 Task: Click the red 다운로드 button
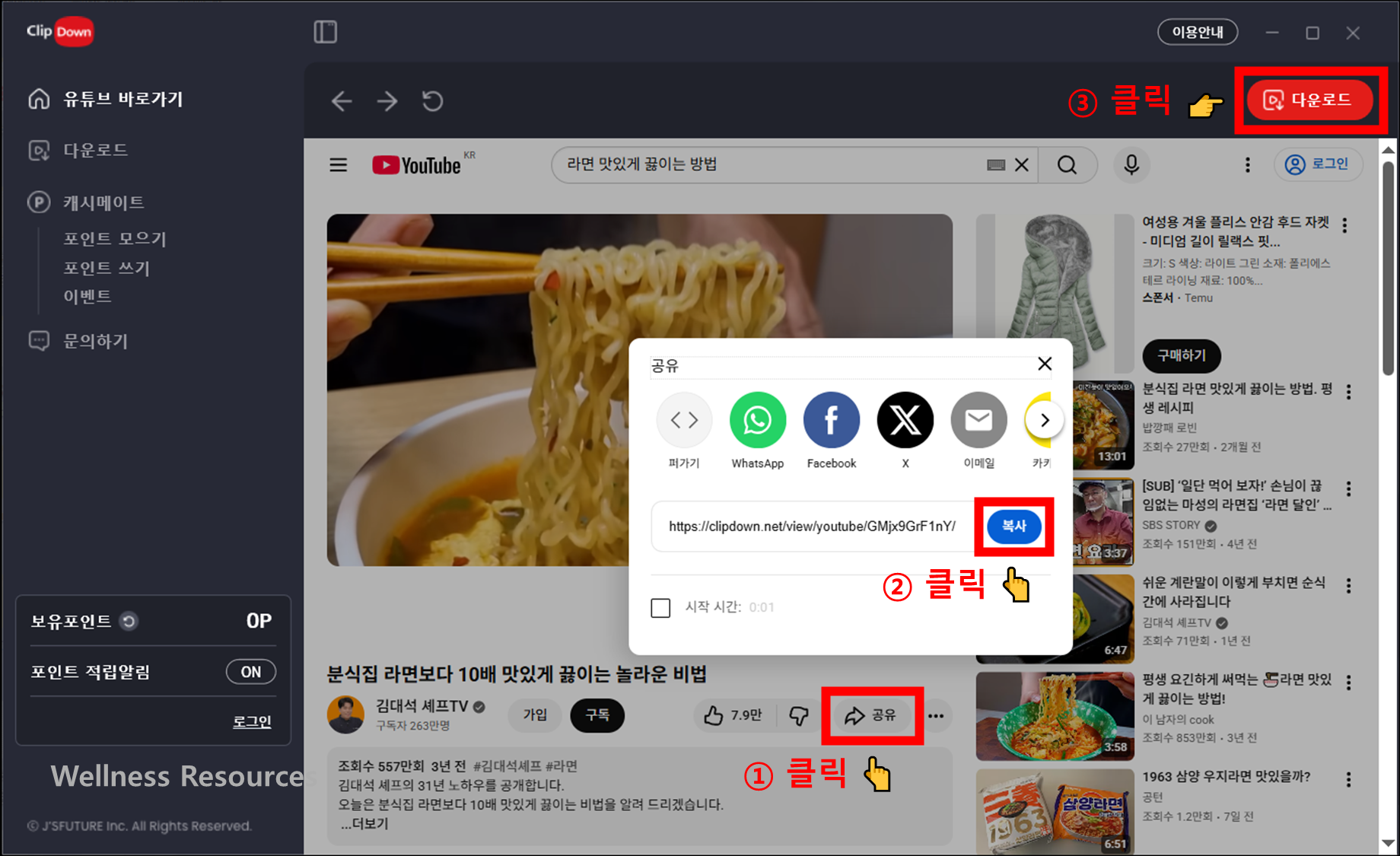click(1309, 100)
